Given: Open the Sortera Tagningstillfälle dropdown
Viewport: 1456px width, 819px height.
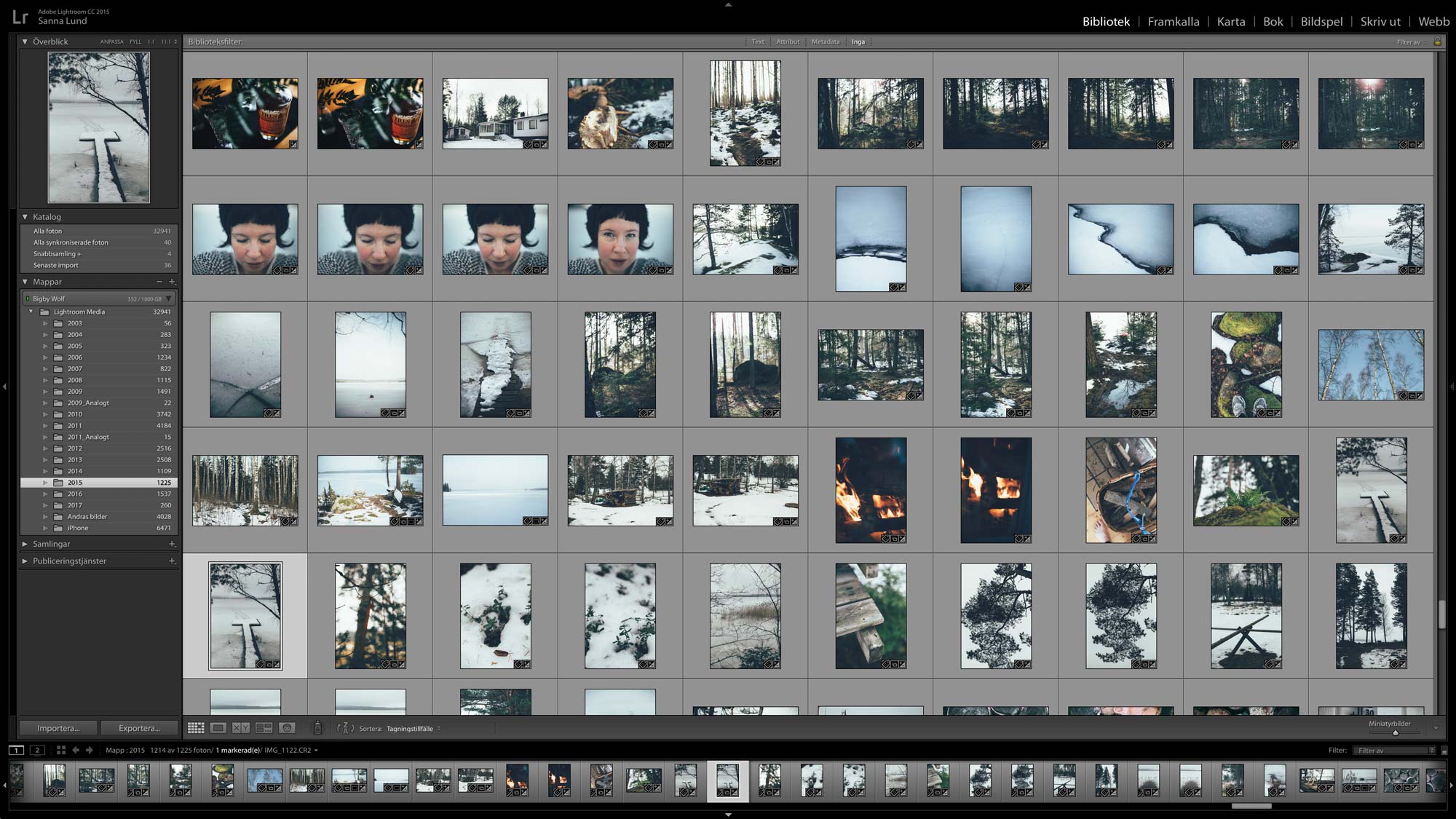Looking at the screenshot, I should (x=408, y=728).
